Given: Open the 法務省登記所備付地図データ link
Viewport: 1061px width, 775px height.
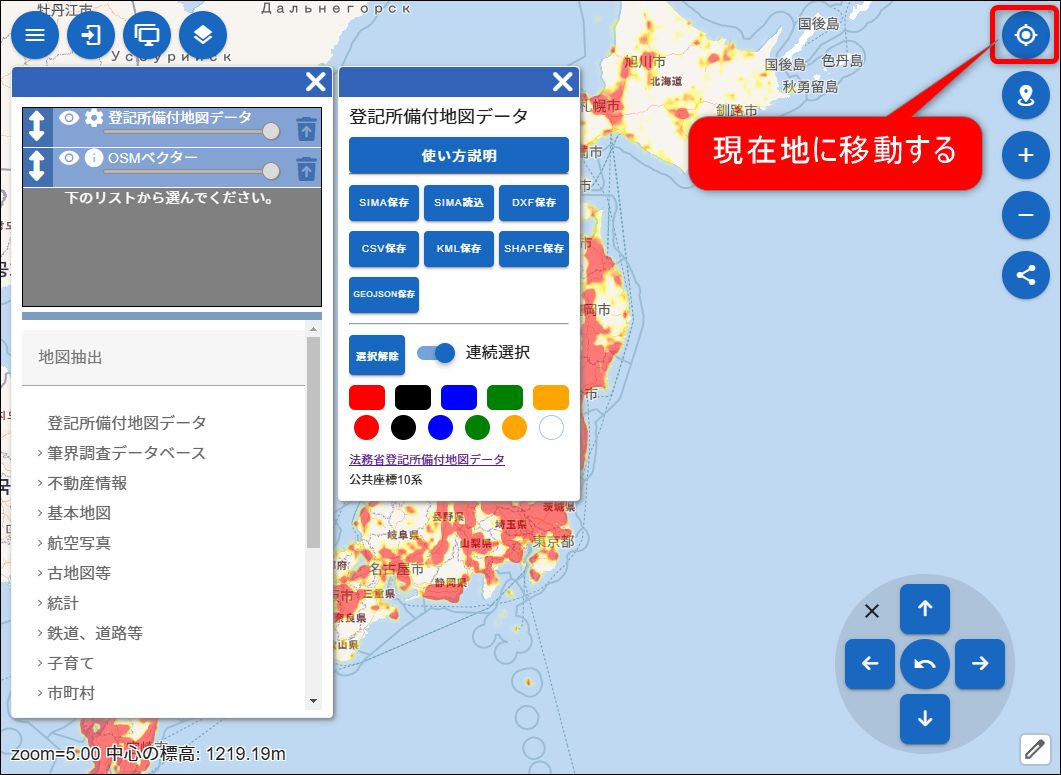Looking at the screenshot, I should point(426,460).
